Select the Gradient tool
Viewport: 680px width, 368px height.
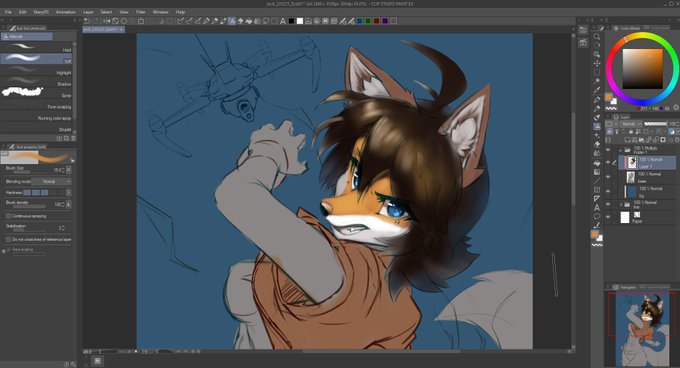[x=597, y=172]
